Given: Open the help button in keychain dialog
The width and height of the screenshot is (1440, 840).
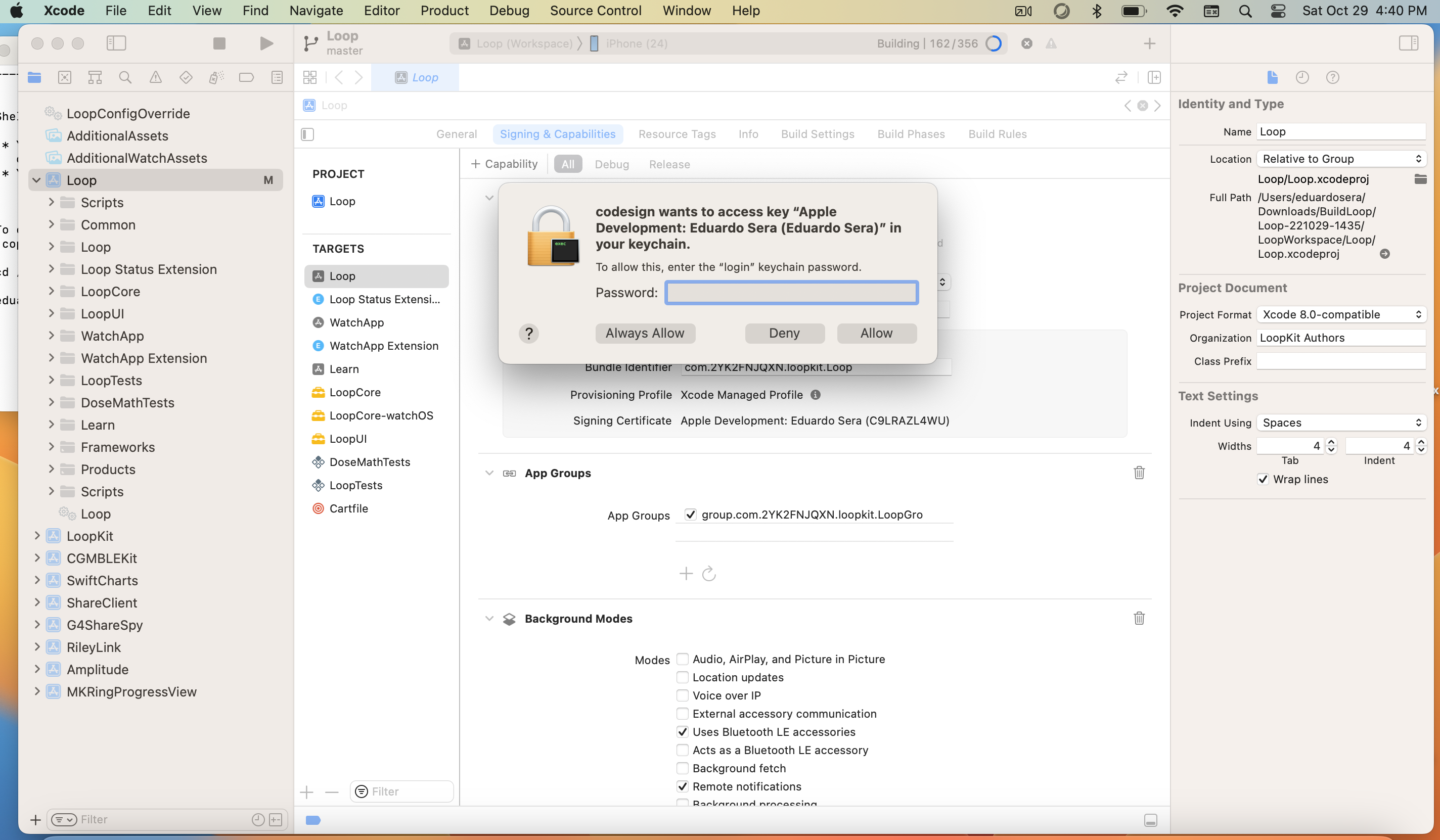Looking at the screenshot, I should (528, 333).
